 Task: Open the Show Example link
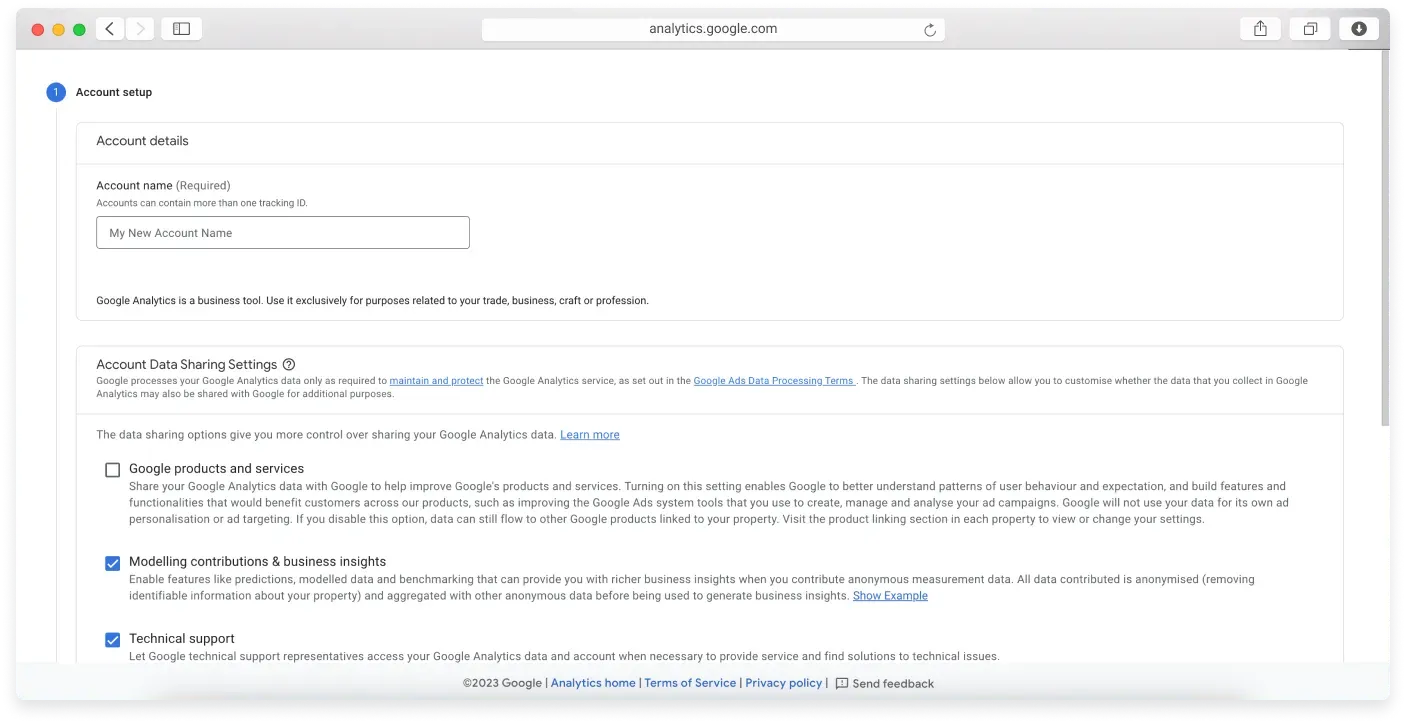pos(890,596)
